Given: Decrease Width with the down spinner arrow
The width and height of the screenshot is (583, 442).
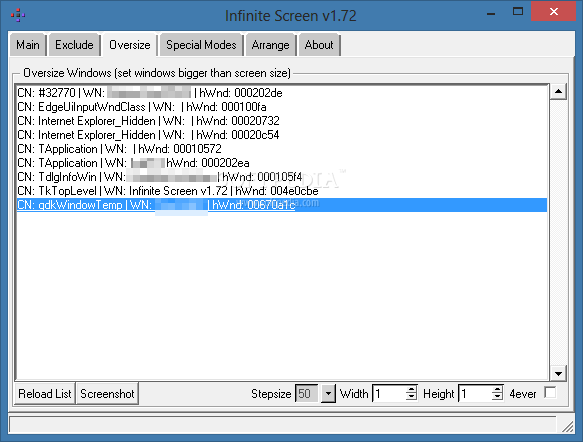Looking at the screenshot, I should coord(411,397).
